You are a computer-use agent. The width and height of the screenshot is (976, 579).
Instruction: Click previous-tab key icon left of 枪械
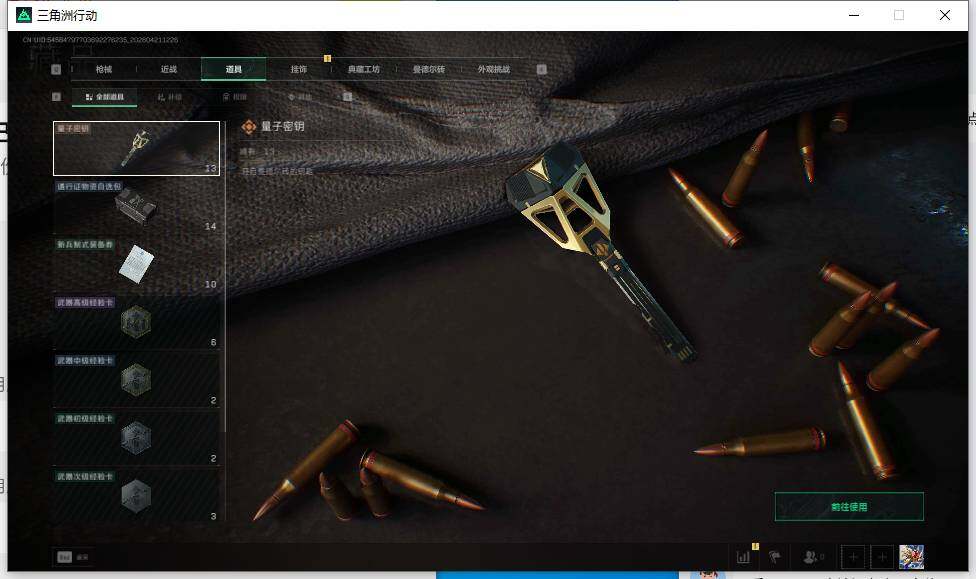tap(56, 70)
